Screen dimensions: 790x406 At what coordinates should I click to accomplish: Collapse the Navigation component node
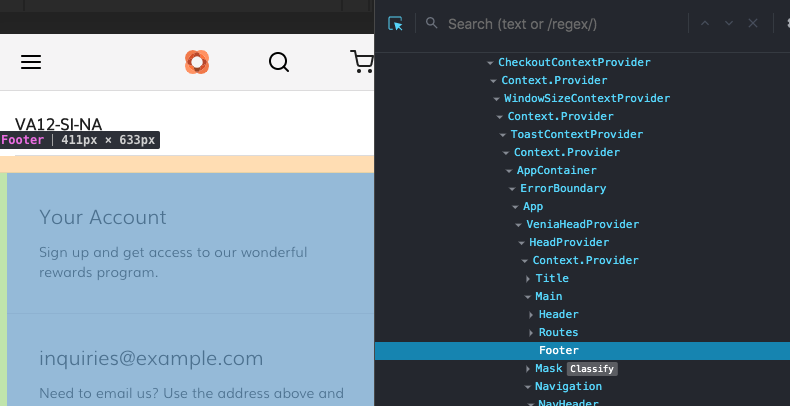tap(528, 387)
